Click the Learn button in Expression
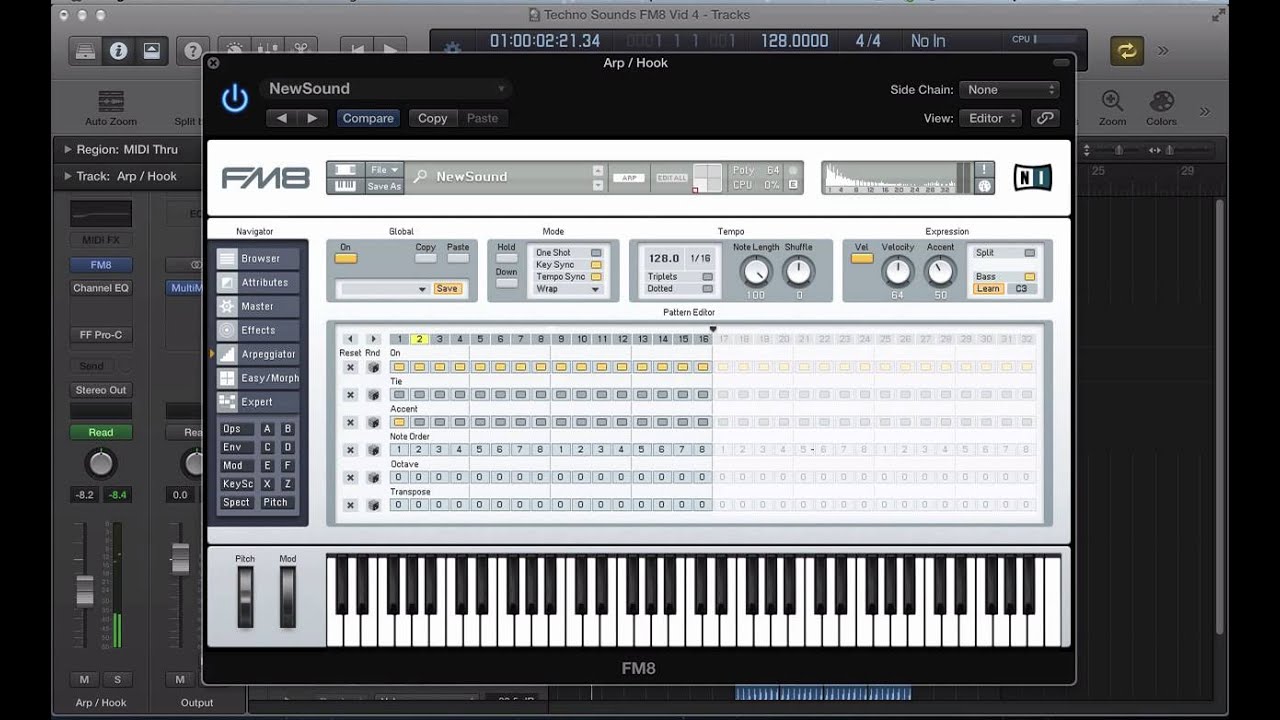The image size is (1280, 720). [x=988, y=289]
